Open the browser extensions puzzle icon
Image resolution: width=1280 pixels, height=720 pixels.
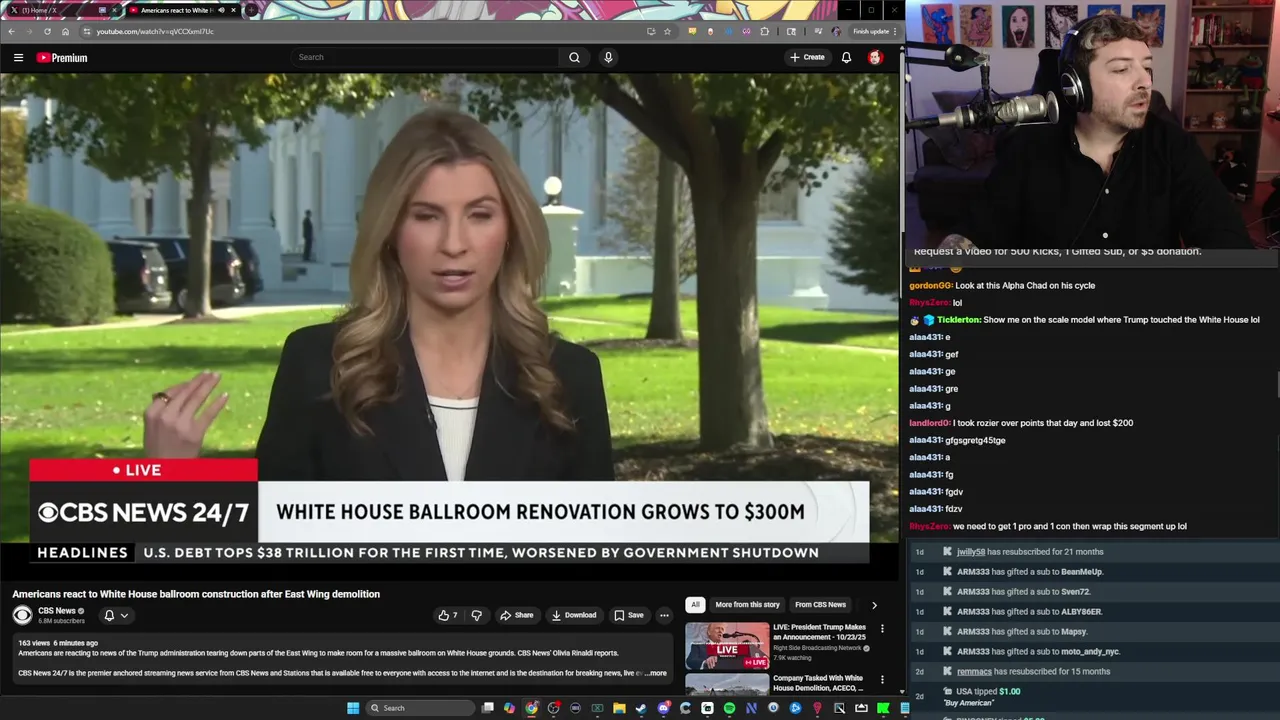tap(765, 31)
